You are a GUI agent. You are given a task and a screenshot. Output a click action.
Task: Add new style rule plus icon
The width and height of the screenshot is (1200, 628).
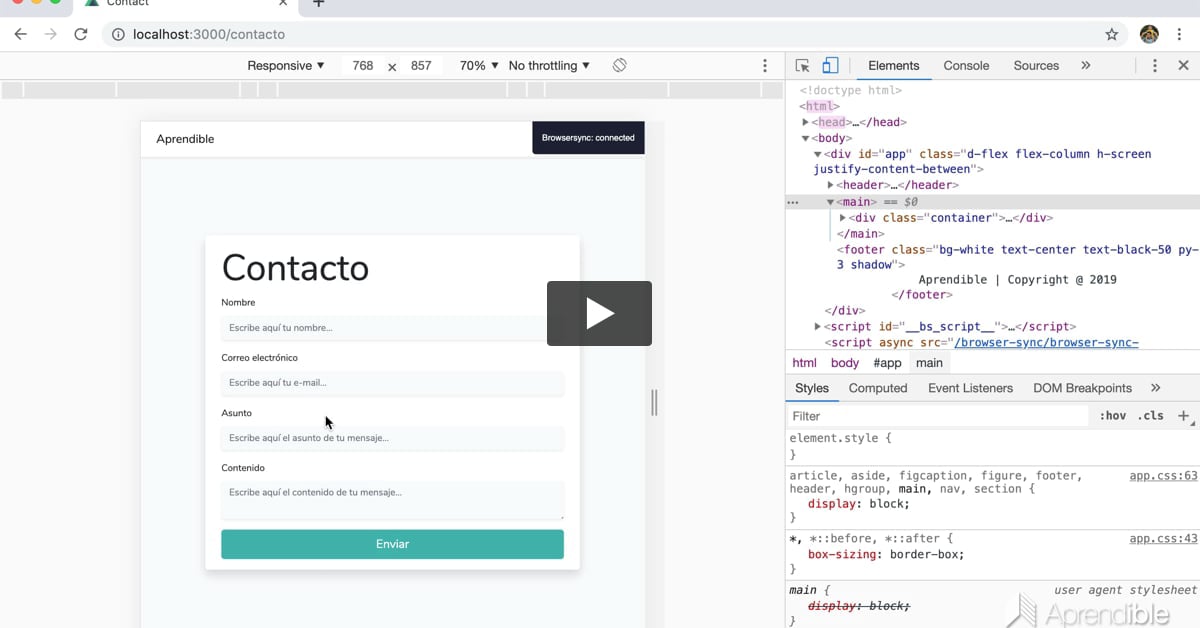[x=1183, y=416]
